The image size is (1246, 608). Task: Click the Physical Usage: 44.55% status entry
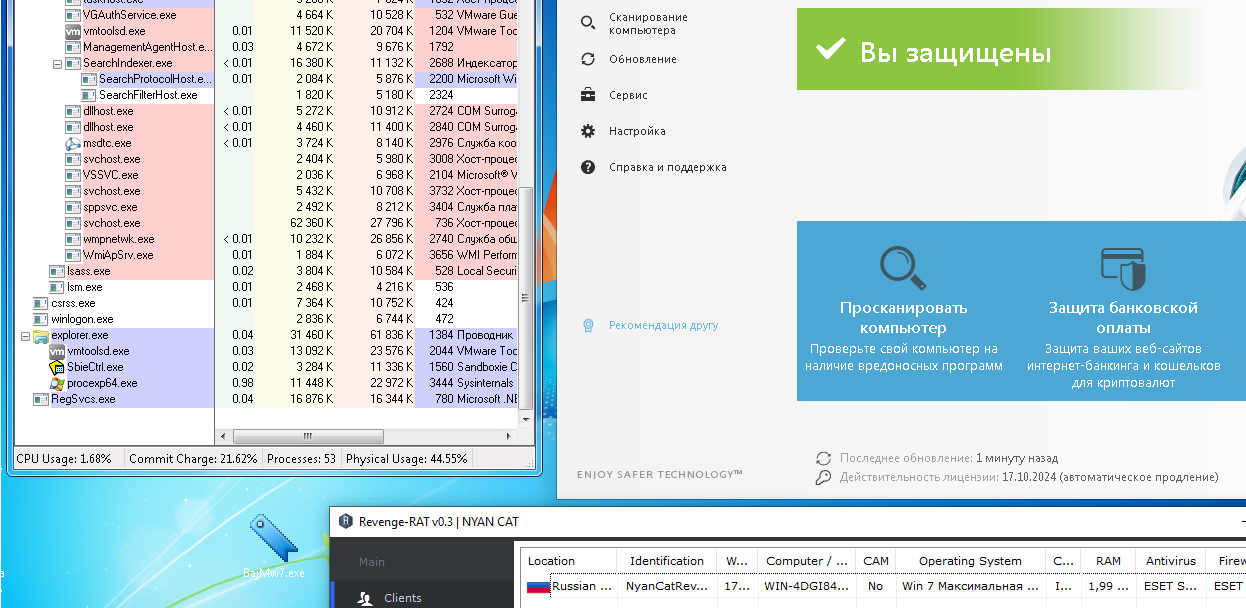click(407, 459)
